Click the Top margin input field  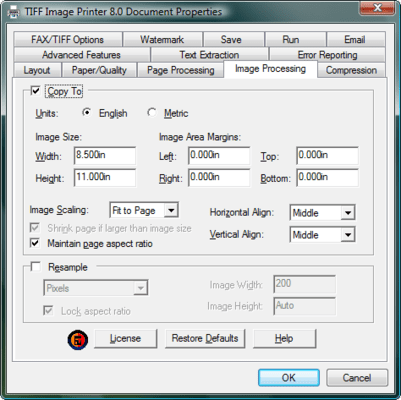point(327,155)
